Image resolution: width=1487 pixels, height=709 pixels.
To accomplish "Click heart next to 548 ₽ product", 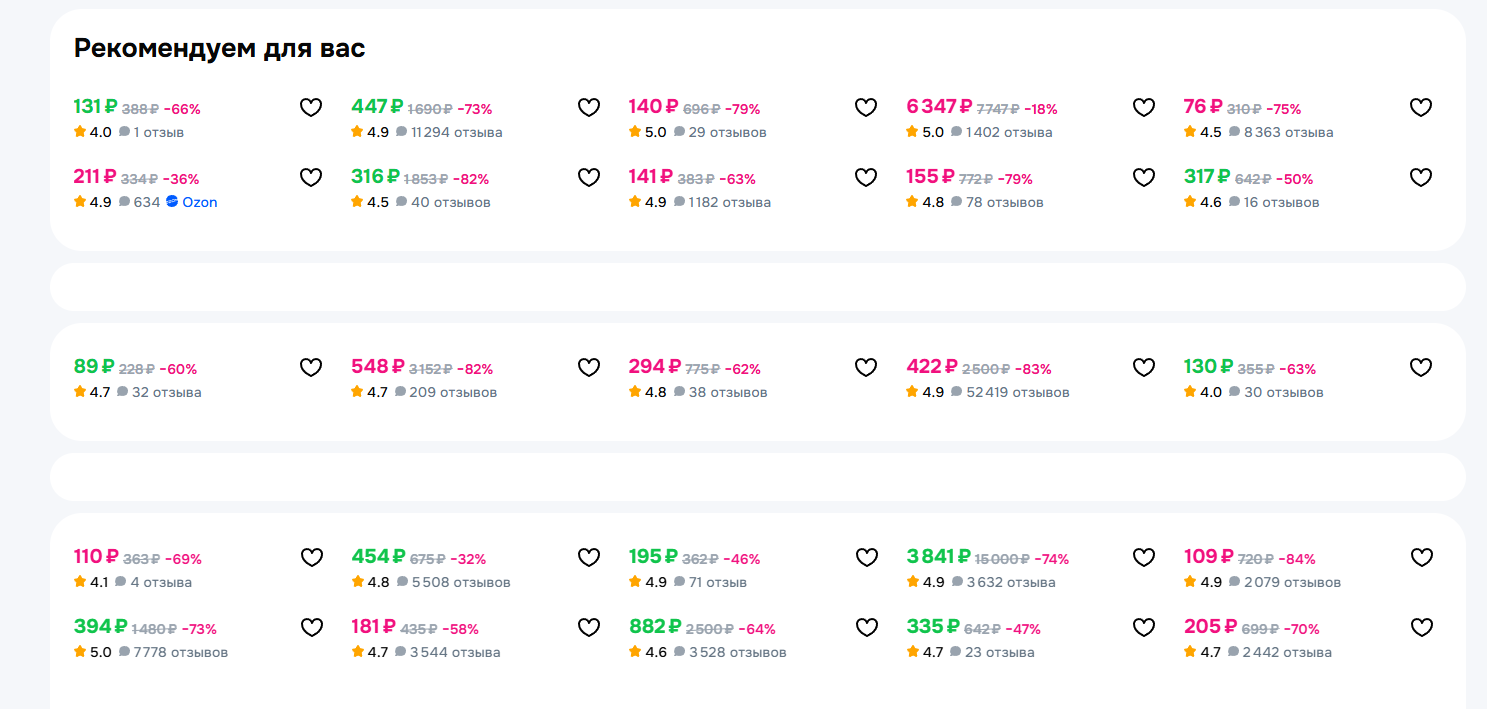I will (589, 368).
